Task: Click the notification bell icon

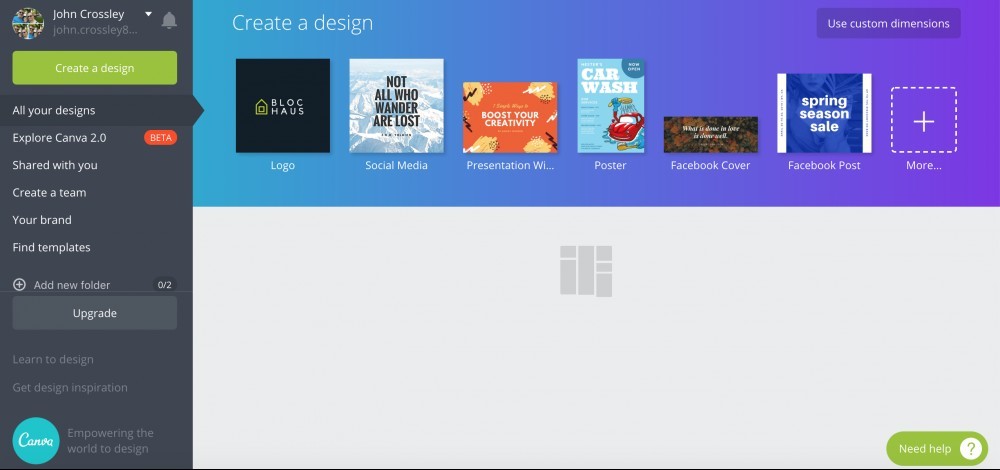Action: pyautogui.click(x=169, y=20)
